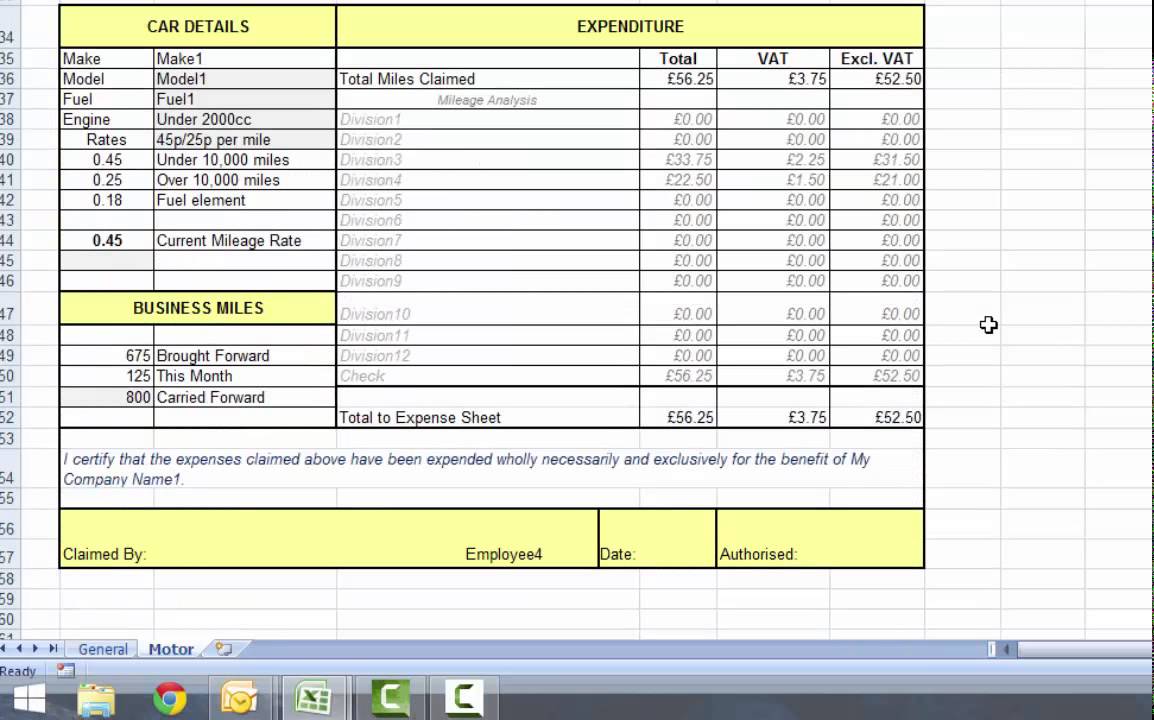The width and height of the screenshot is (1154, 720).
Task: Click the 125 This Month value
Action: click(107, 376)
